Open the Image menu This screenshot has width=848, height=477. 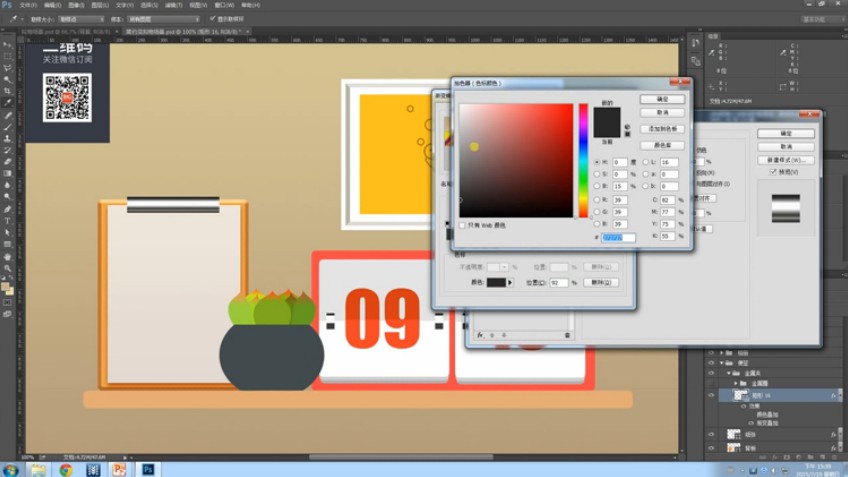point(76,5)
